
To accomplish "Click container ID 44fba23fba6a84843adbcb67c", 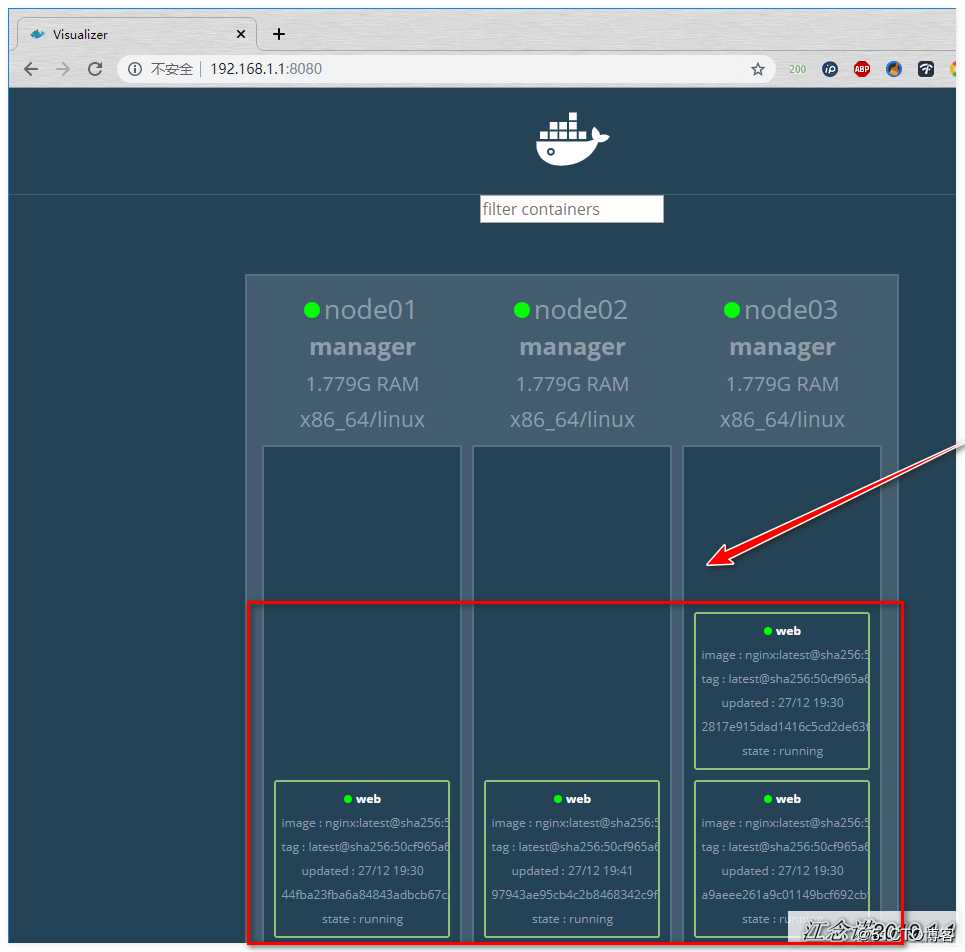I will click(x=364, y=895).
